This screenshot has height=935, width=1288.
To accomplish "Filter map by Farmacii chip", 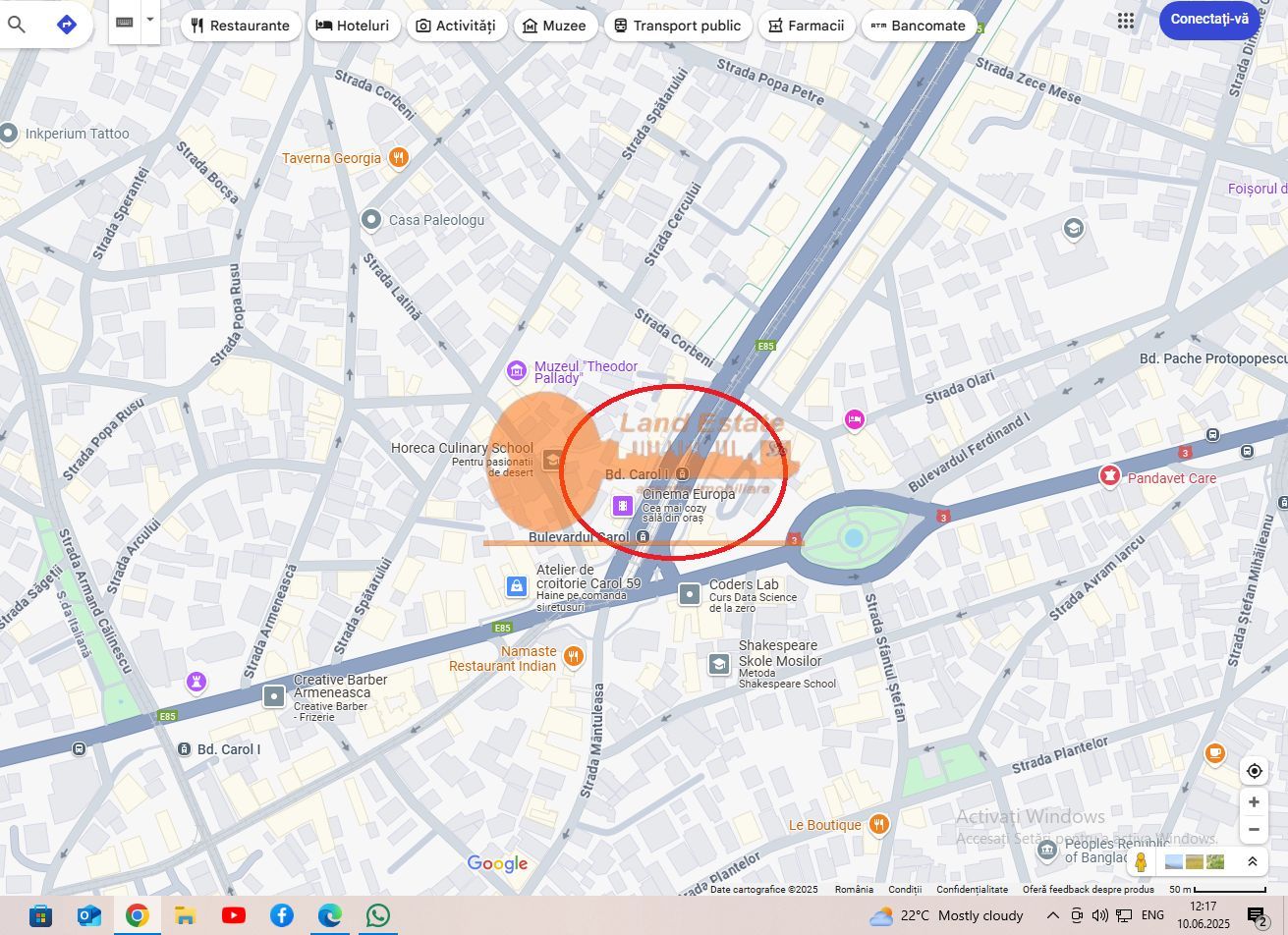I will pyautogui.click(x=806, y=26).
